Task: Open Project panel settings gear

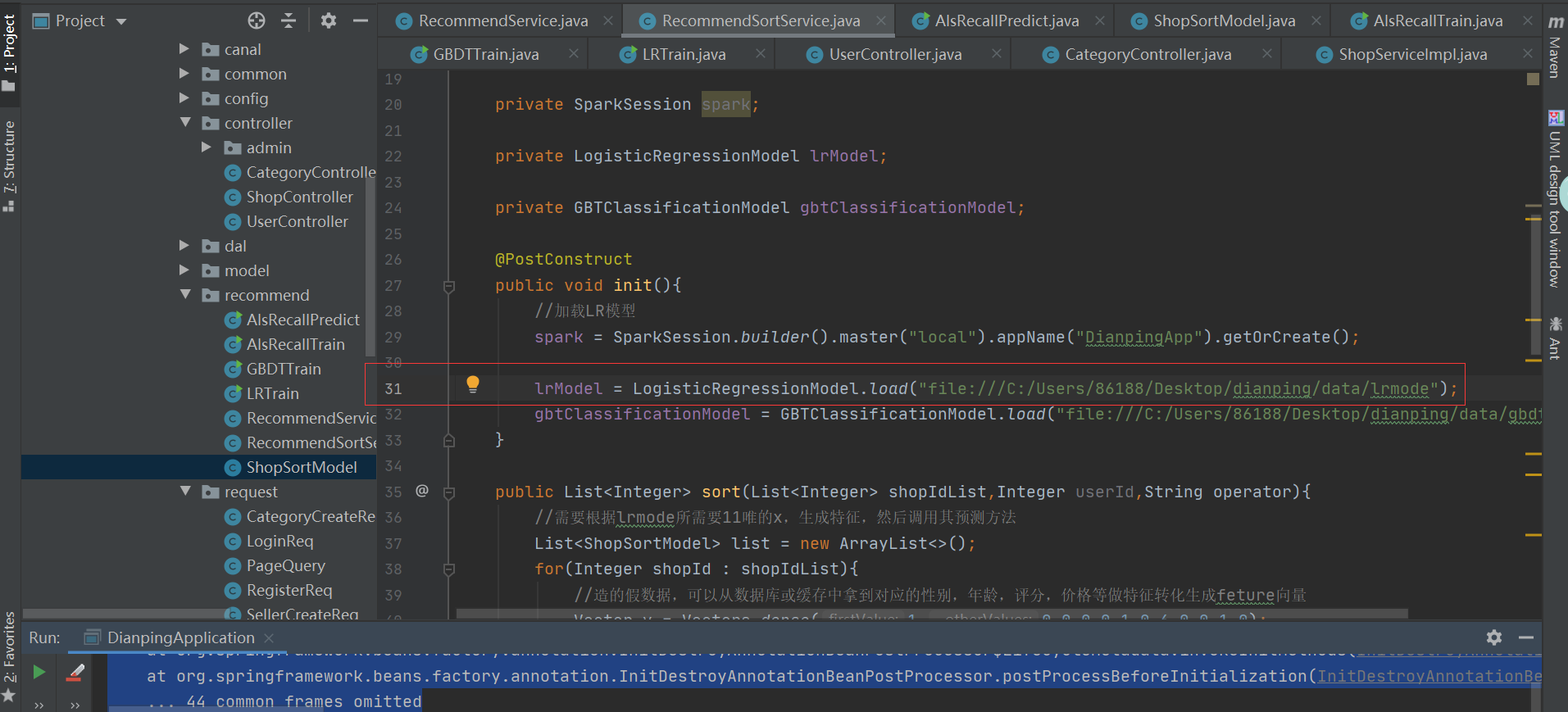Action: coord(329,20)
